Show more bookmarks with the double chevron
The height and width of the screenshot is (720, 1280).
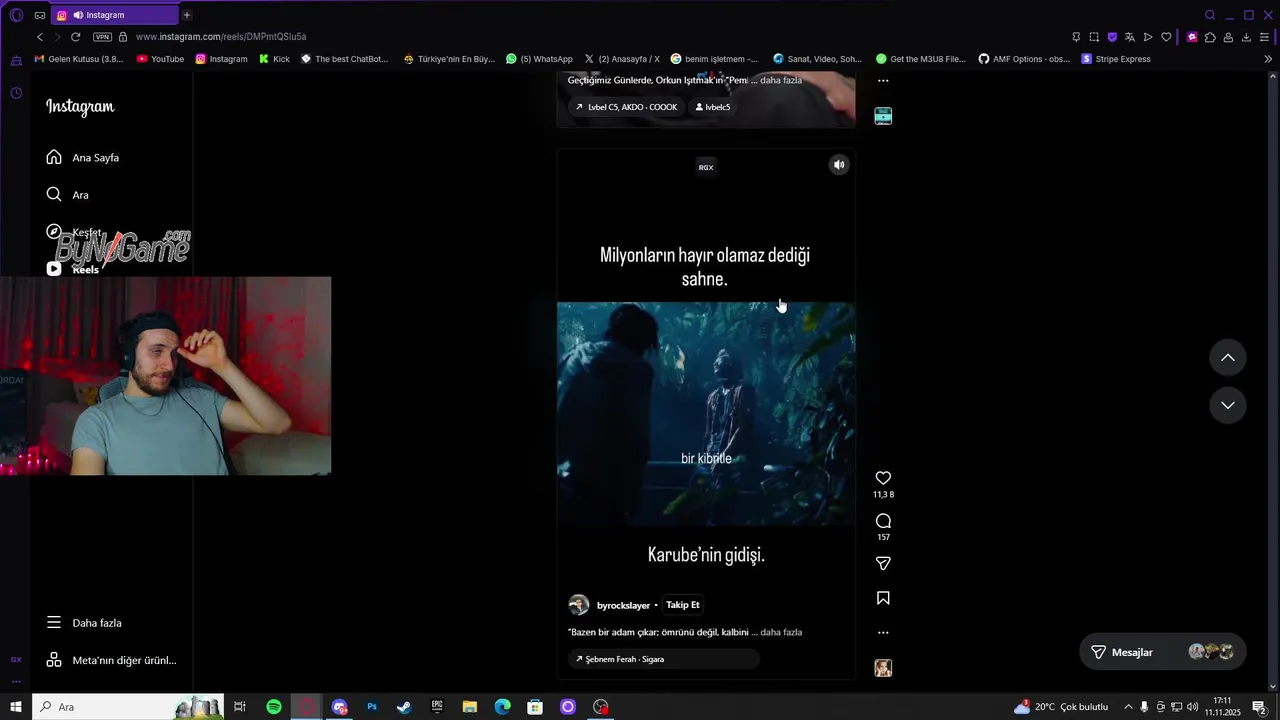(x=1268, y=59)
